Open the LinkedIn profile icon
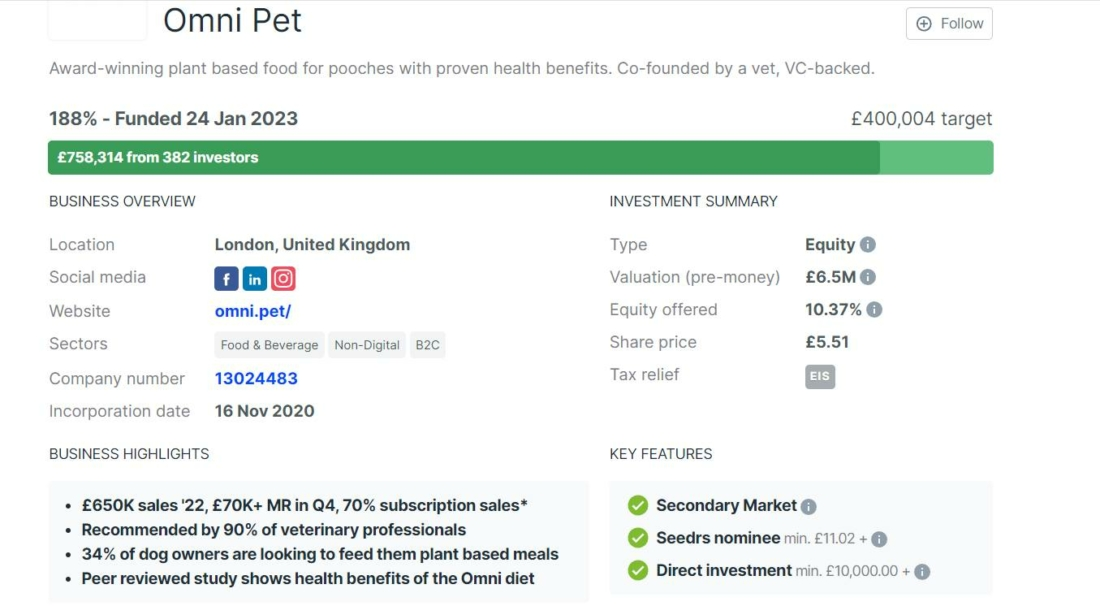 tap(254, 278)
